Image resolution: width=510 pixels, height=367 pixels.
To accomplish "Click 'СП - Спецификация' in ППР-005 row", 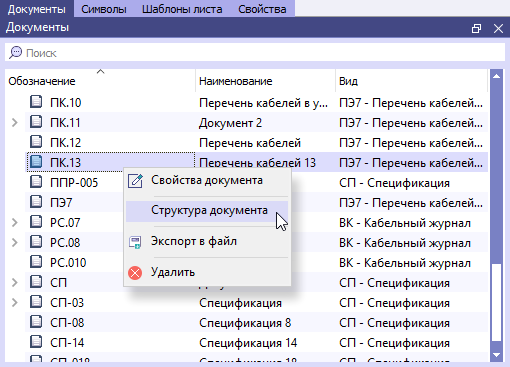I will click(394, 183).
